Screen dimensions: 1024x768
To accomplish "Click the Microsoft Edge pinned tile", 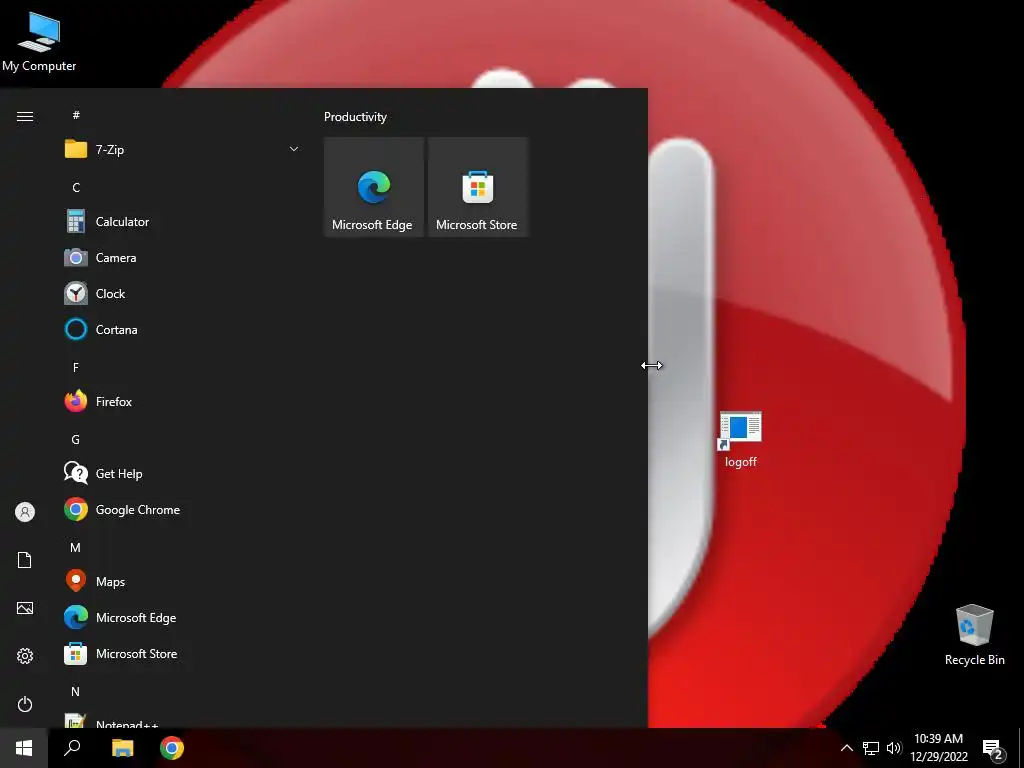I will (374, 187).
